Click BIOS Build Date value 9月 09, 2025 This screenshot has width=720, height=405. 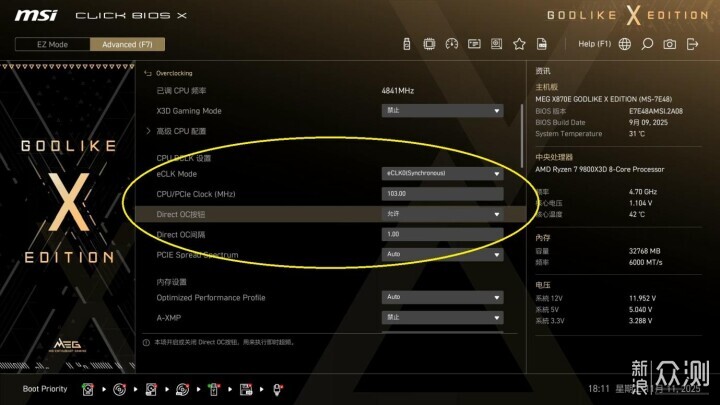(x=648, y=123)
